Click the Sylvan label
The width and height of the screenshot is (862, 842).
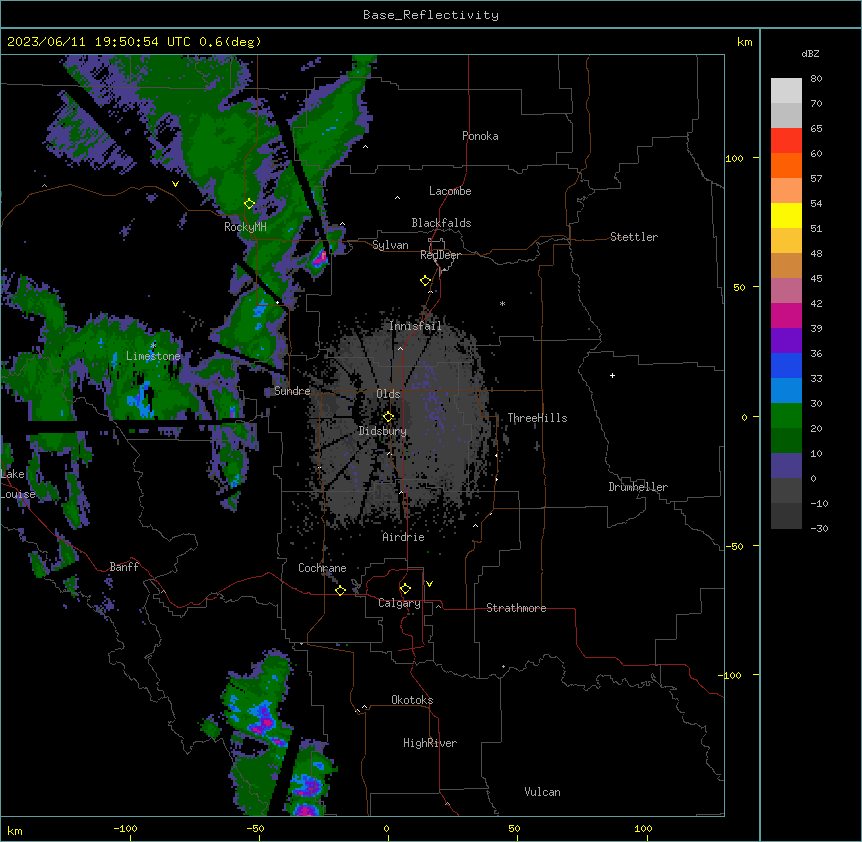pyautogui.click(x=390, y=245)
